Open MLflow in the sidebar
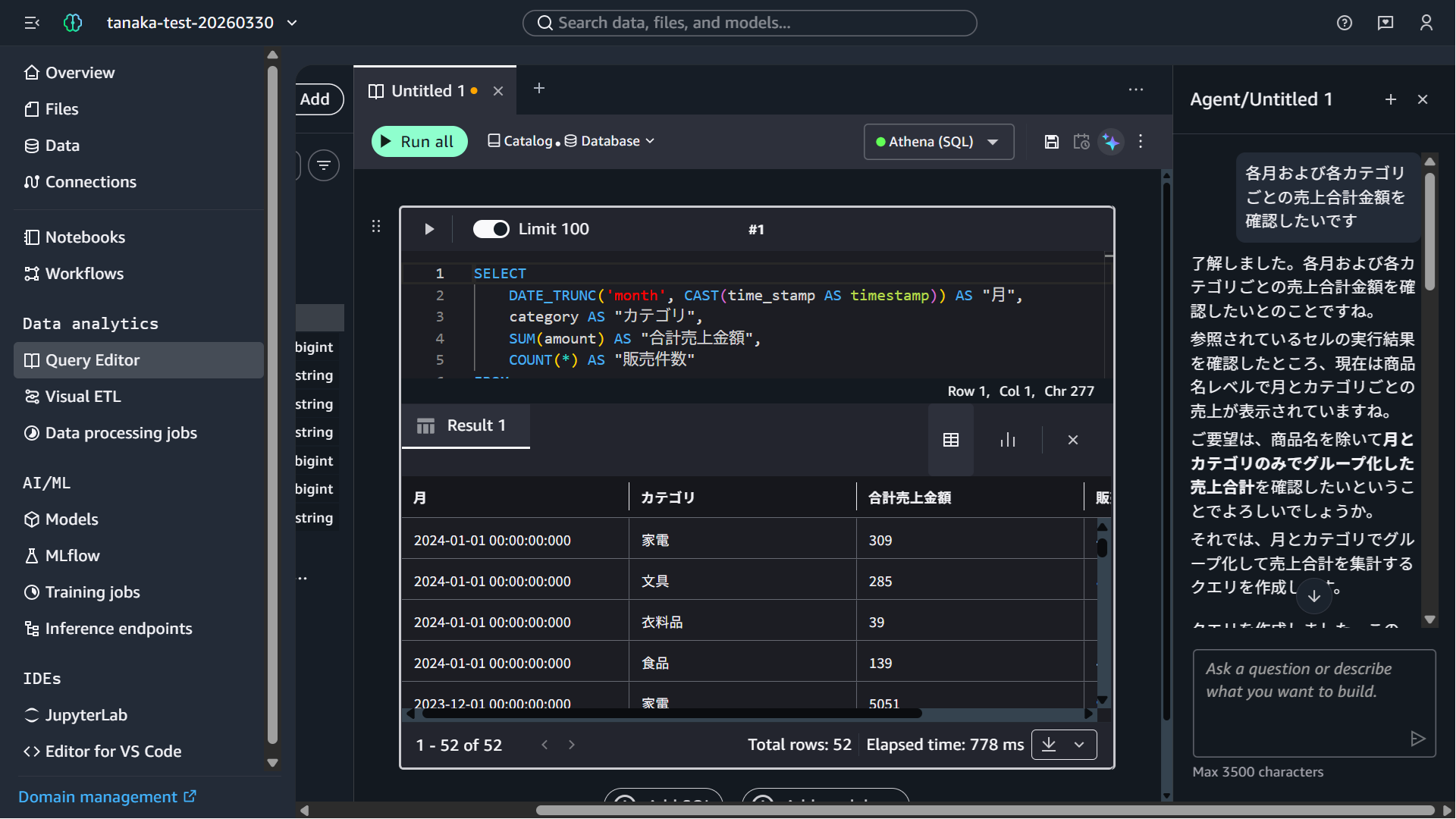 [x=139, y=556]
